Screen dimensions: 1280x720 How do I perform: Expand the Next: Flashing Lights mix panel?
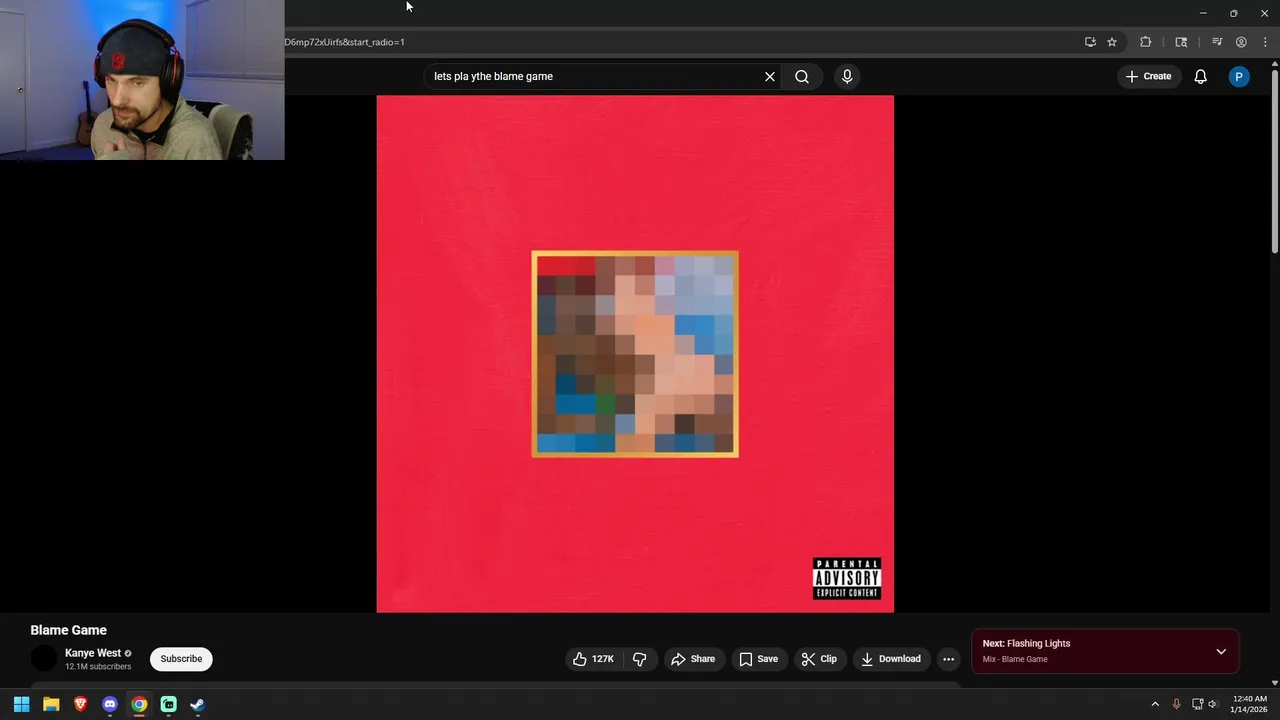[1221, 652]
